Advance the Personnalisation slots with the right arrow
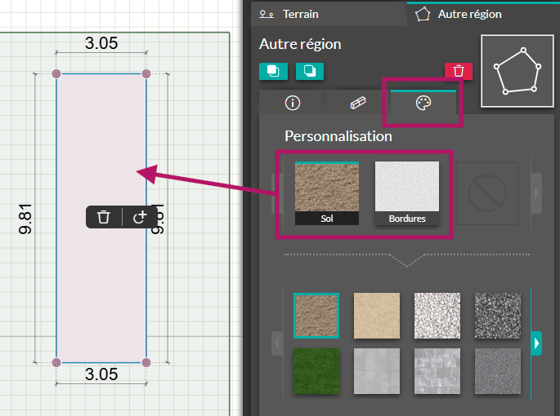The image size is (560, 416). coord(536,193)
